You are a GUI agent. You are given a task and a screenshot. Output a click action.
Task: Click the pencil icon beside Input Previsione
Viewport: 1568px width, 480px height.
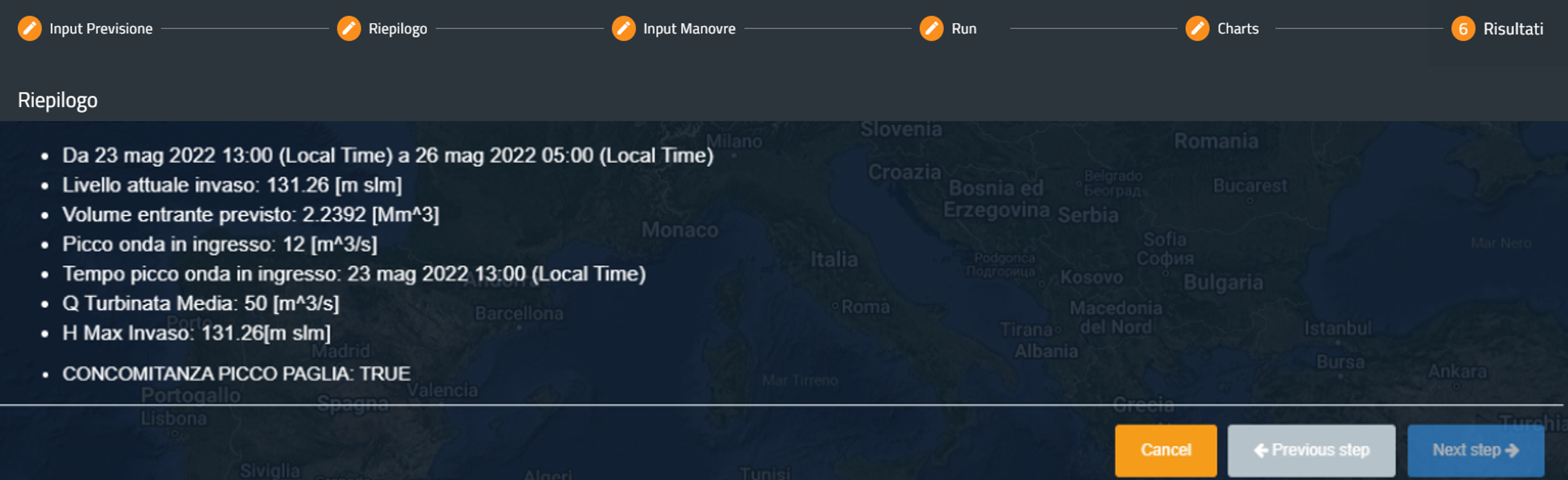click(29, 28)
